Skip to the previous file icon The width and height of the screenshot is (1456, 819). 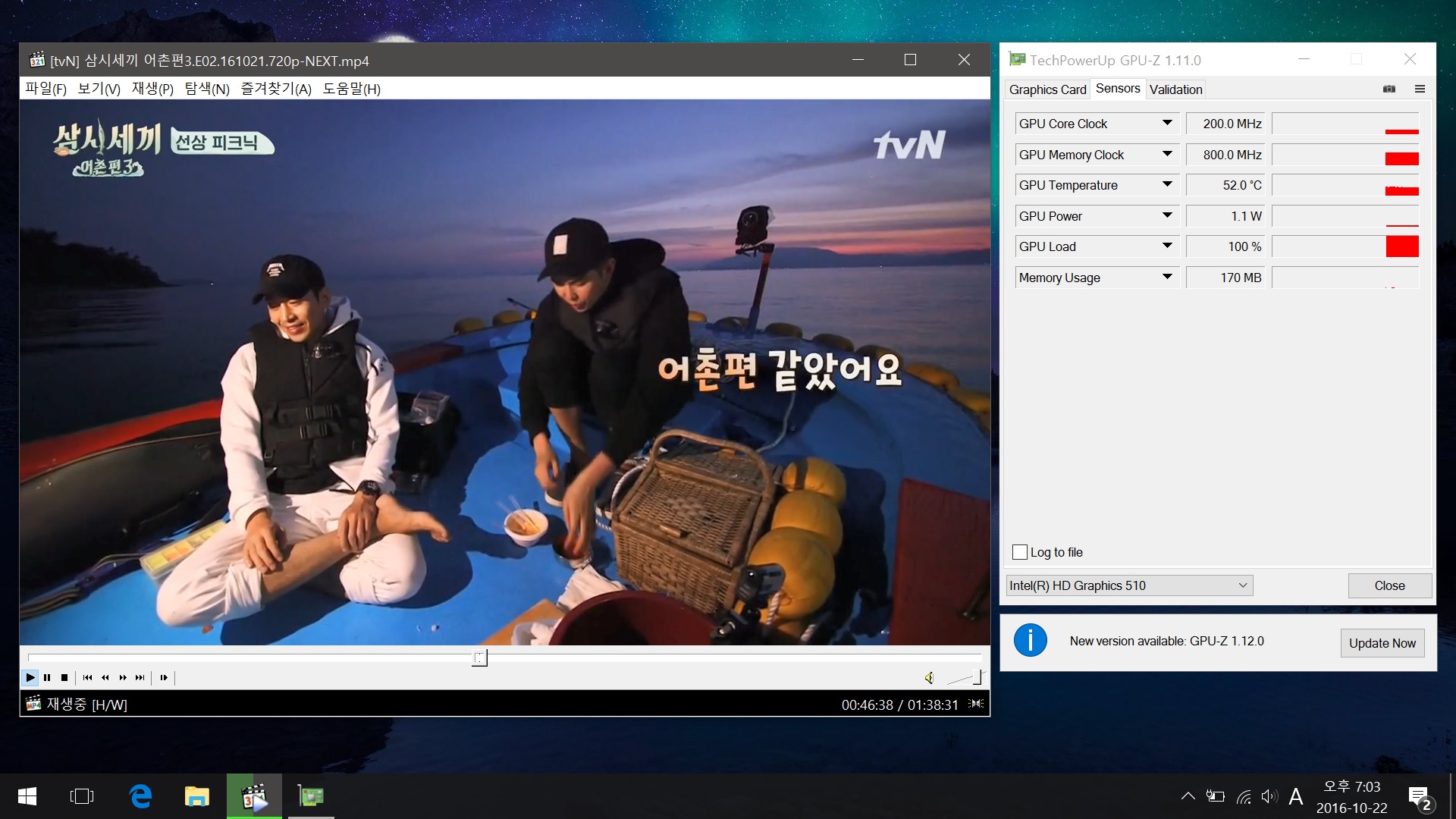click(x=88, y=677)
